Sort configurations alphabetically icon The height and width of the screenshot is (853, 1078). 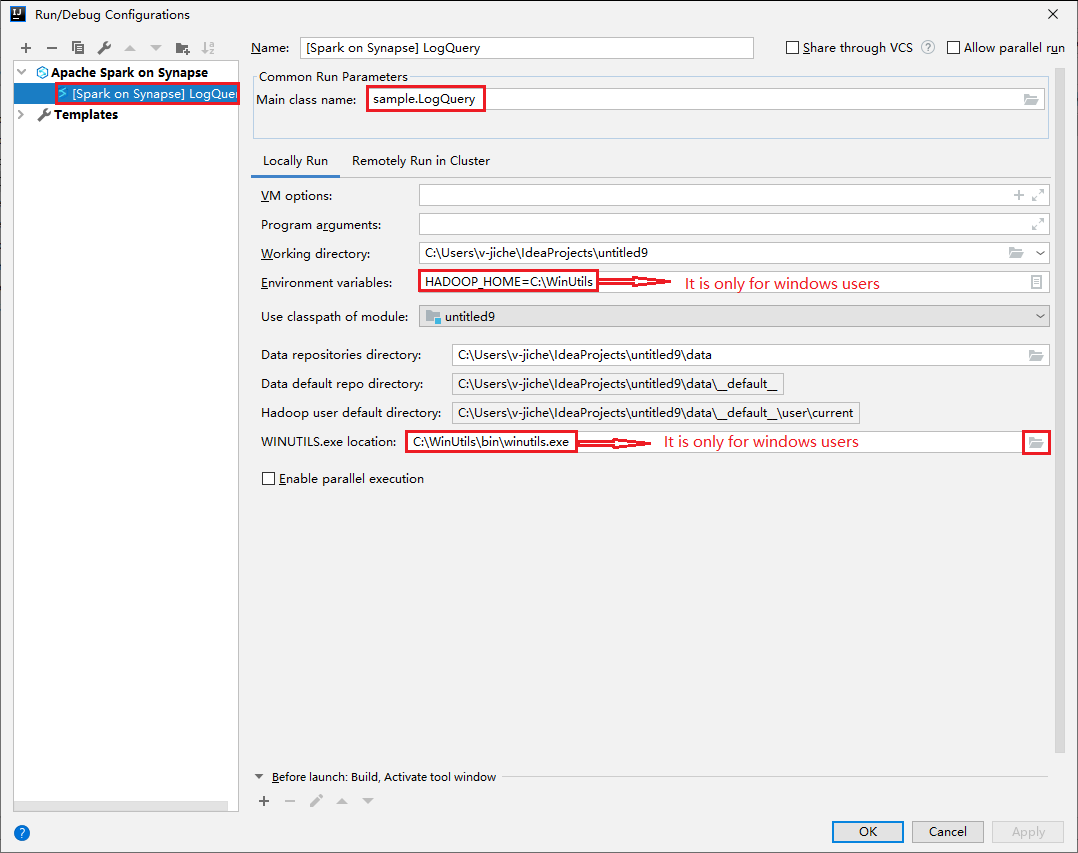tap(208, 48)
